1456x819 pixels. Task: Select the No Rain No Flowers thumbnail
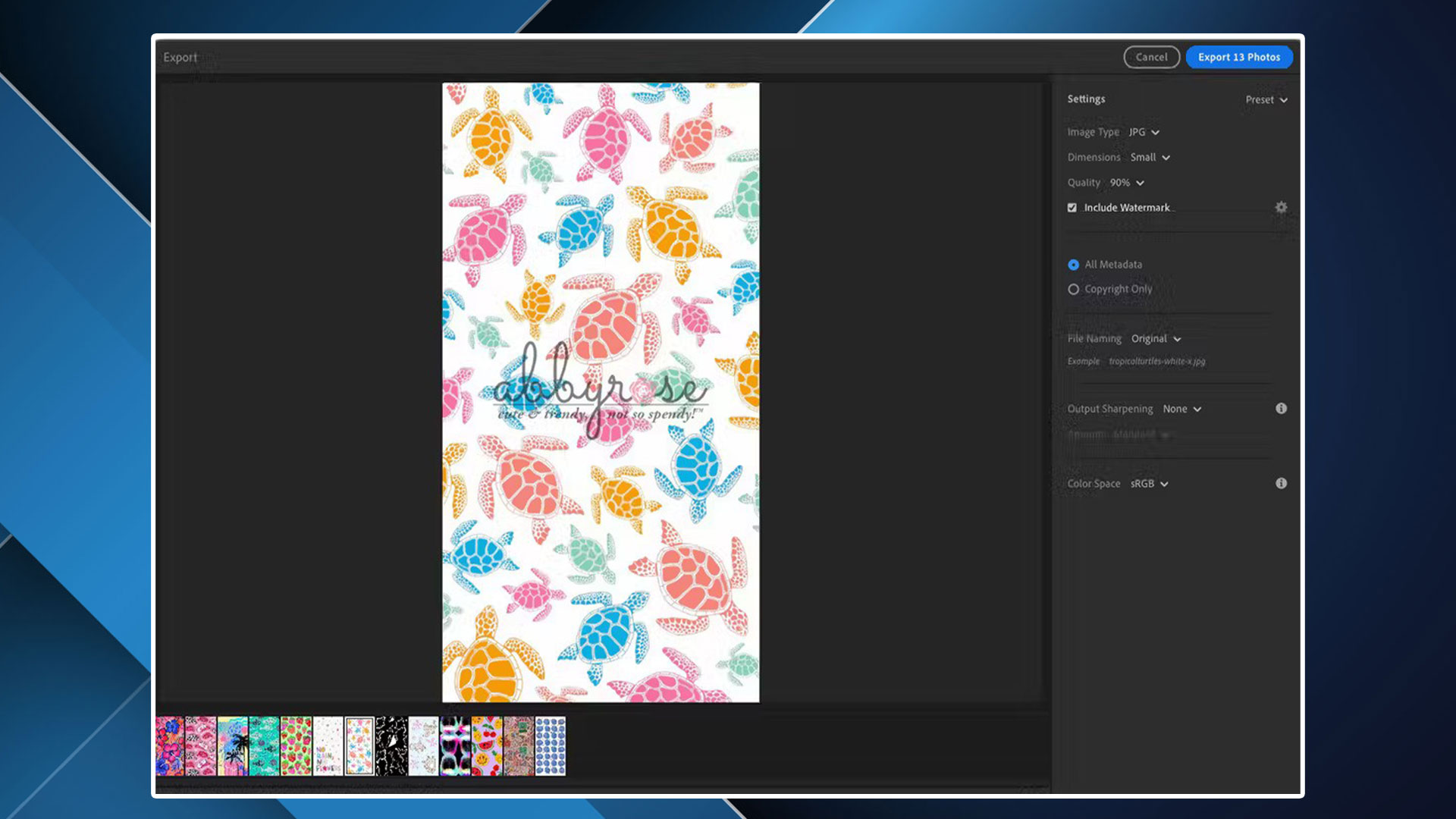(328, 746)
